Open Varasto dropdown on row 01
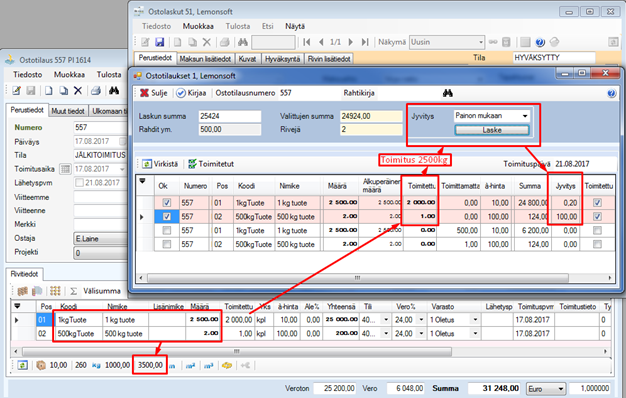The width and height of the screenshot is (626, 398). click(x=475, y=320)
